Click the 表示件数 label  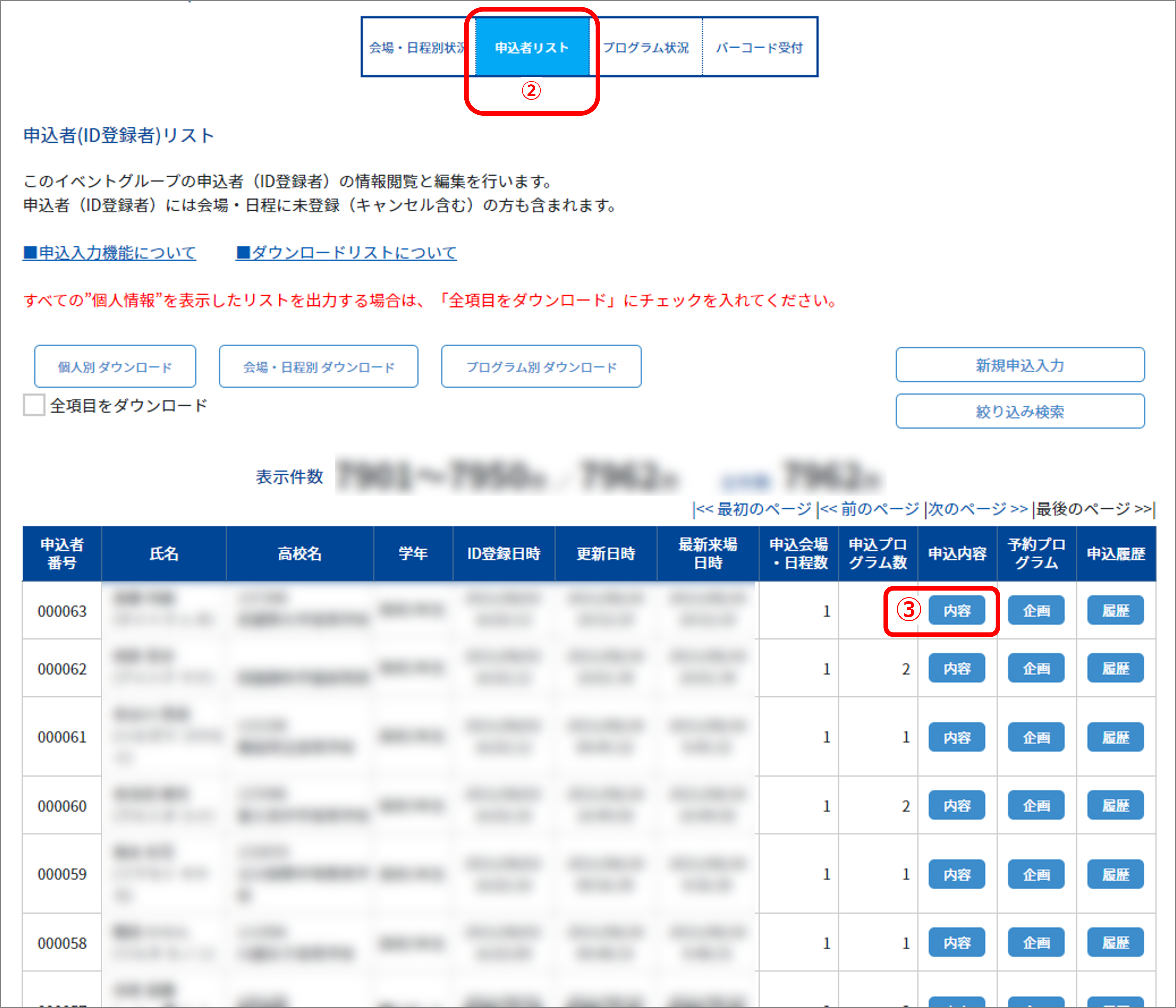pyautogui.click(x=290, y=477)
